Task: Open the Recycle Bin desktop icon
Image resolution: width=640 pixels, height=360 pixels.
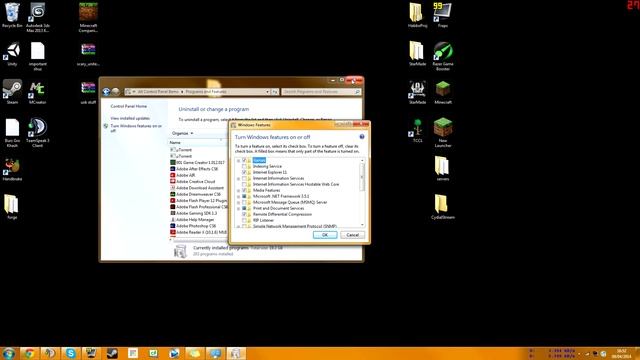Action: 12,15
